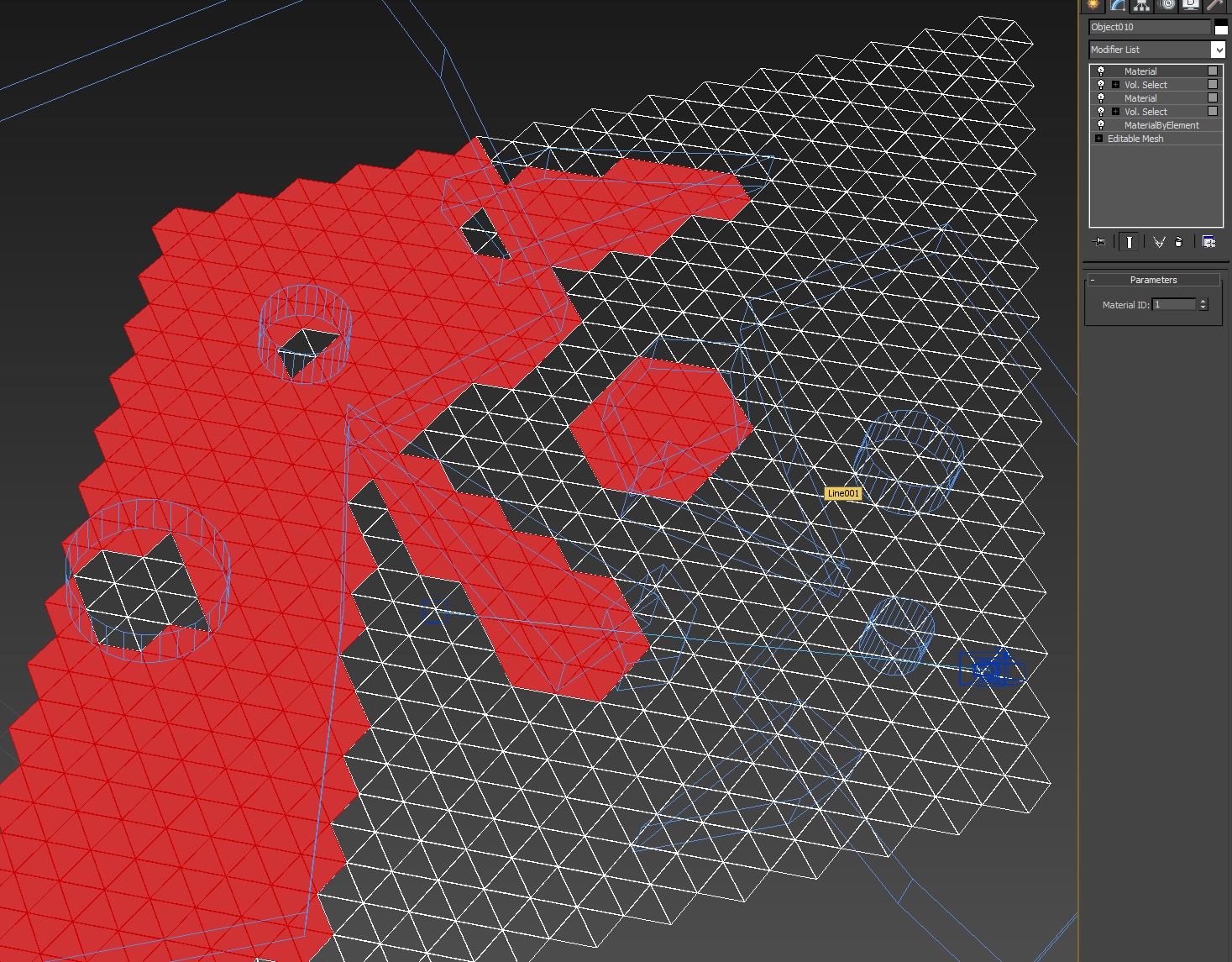Switch to the Modify panel tab

tap(1117, 5)
